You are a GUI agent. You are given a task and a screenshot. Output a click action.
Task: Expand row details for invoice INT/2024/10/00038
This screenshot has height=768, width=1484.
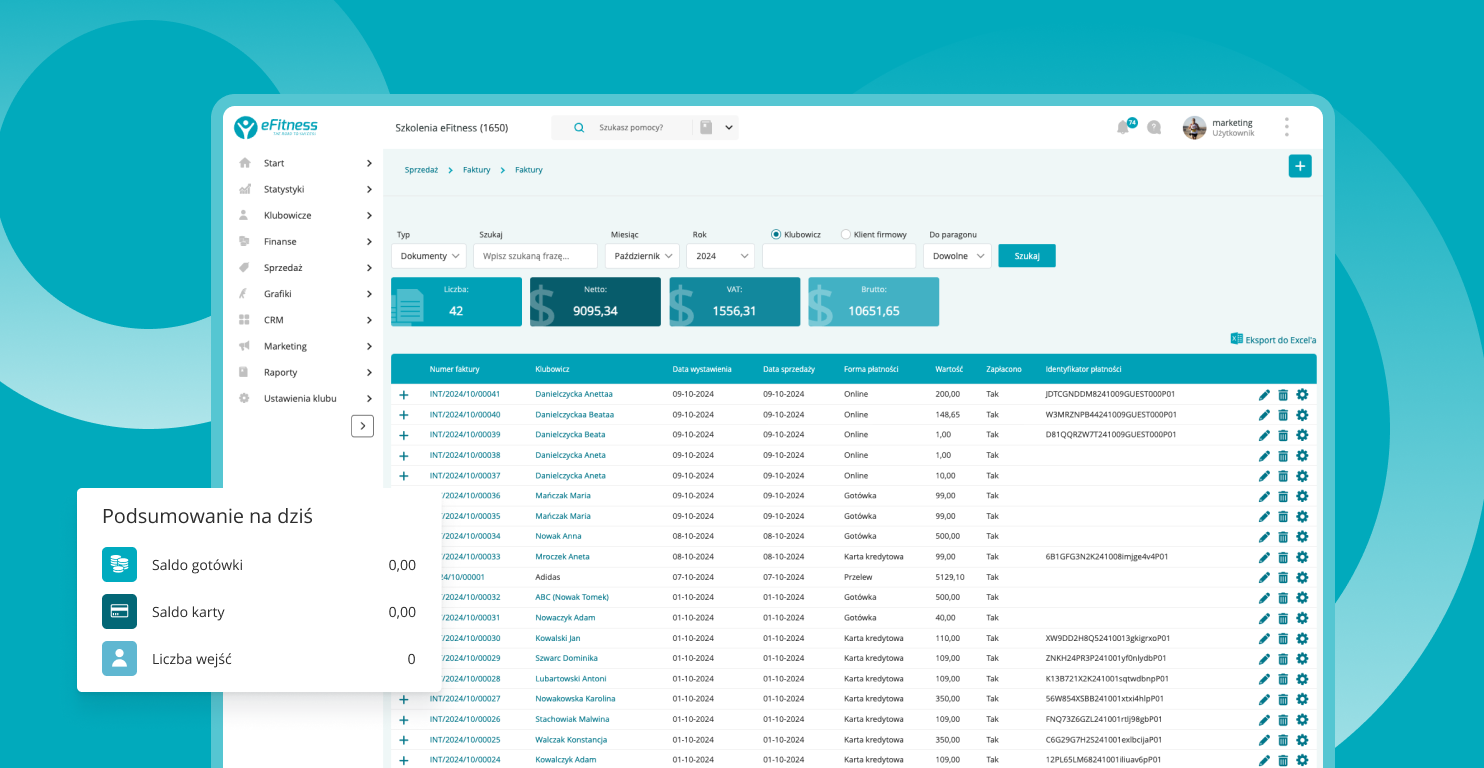(404, 456)
